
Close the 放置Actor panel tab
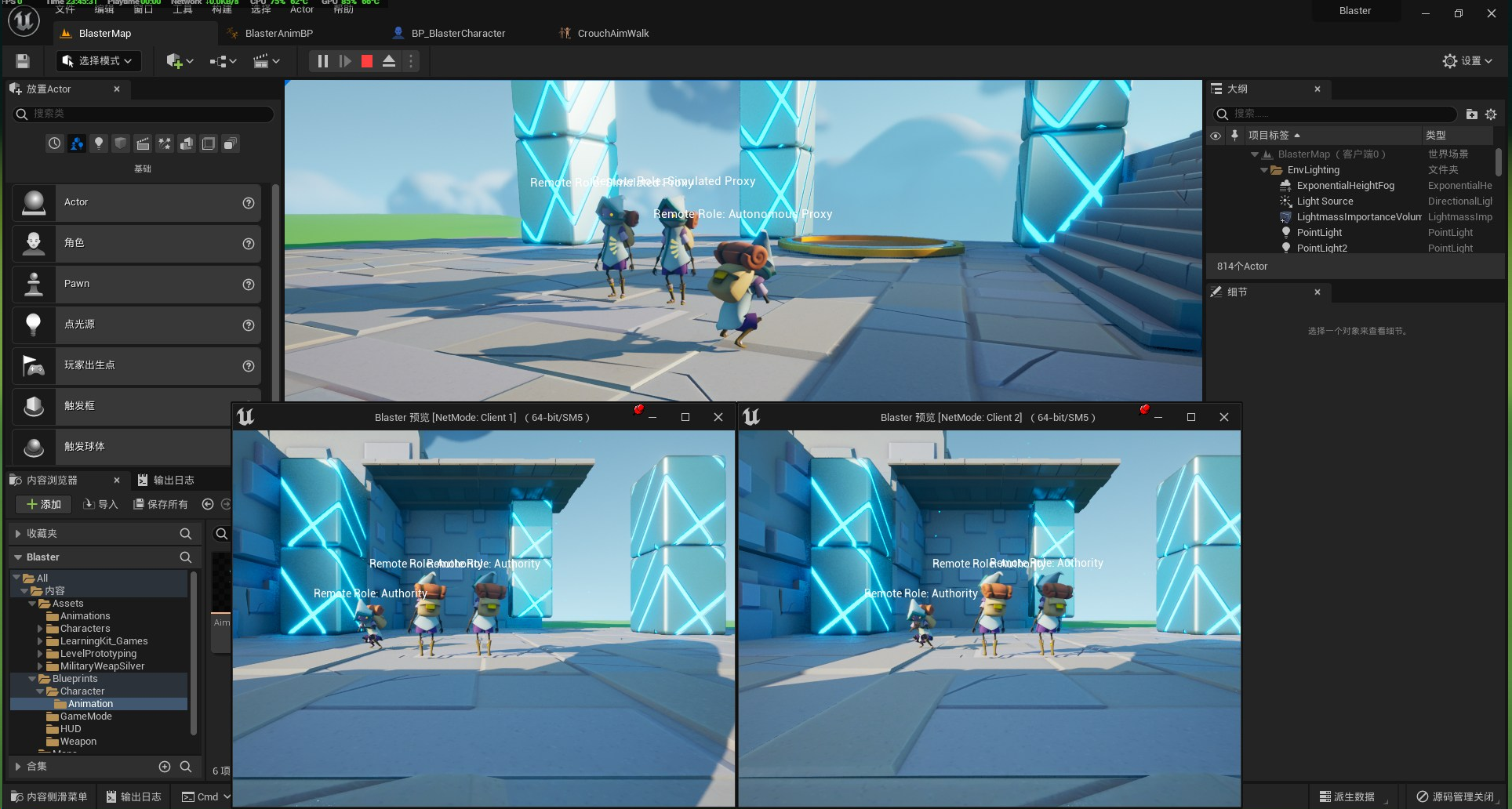pos(117,89)
